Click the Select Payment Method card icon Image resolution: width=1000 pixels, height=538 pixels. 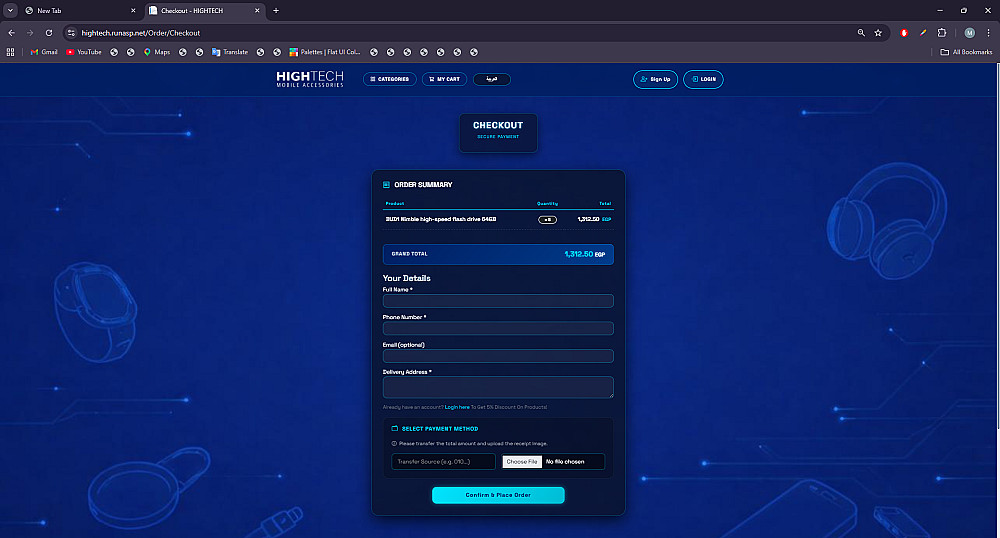click(x=395, y=428)
